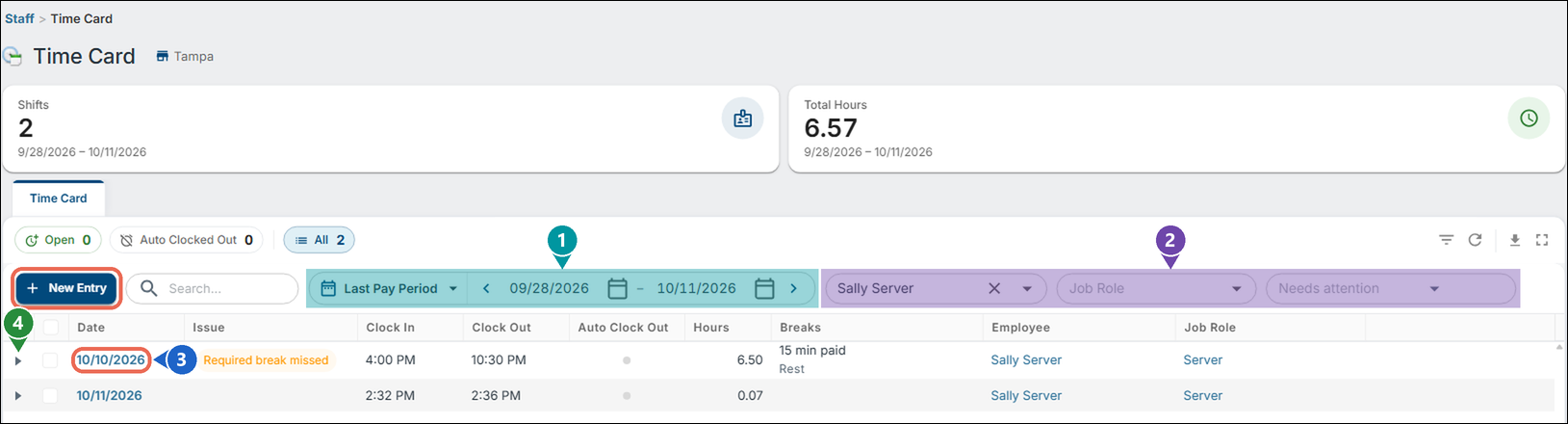This screenshot has height=424, width=1568.
Task: Open the Job Role filter dropdown
Action: (1156, 288)
